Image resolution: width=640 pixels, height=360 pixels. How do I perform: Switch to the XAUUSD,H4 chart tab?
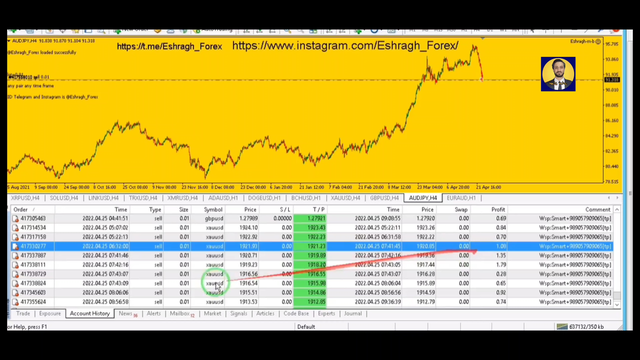[x=345, y=198]
